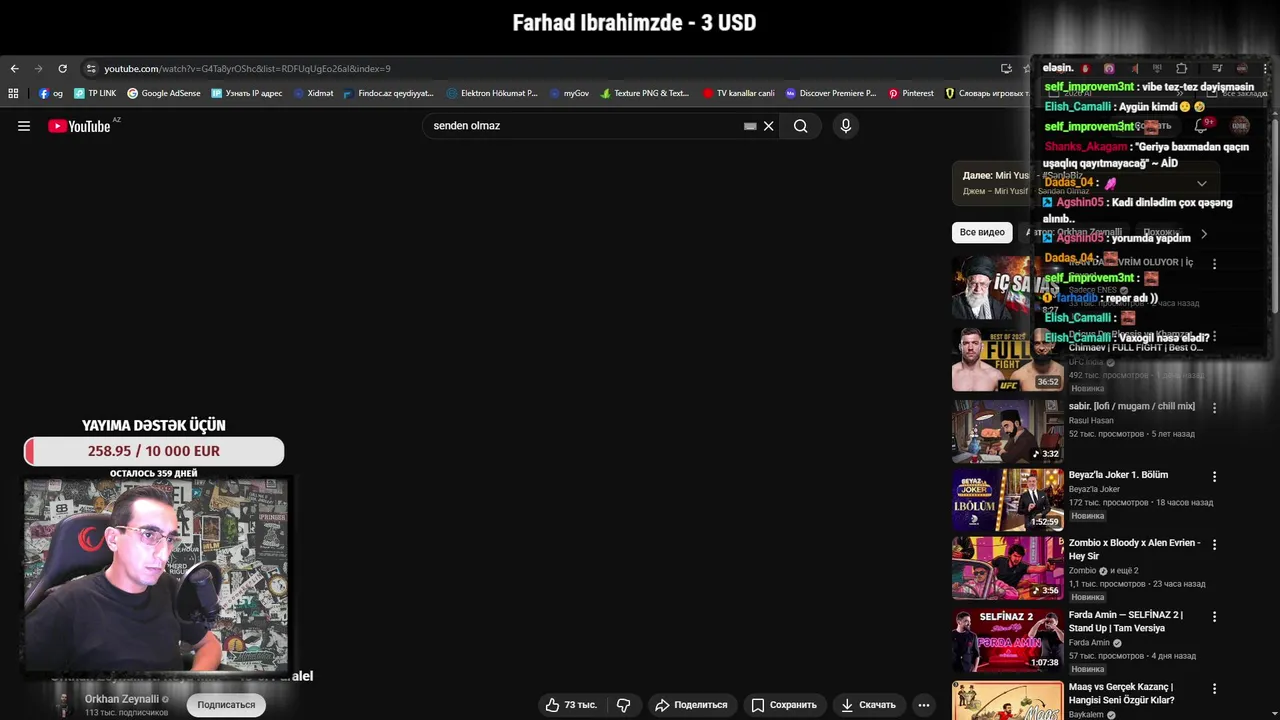Screen dimensions: 1280x720
Task: Open the Baykalem channel name
Action: [1087, 715]
